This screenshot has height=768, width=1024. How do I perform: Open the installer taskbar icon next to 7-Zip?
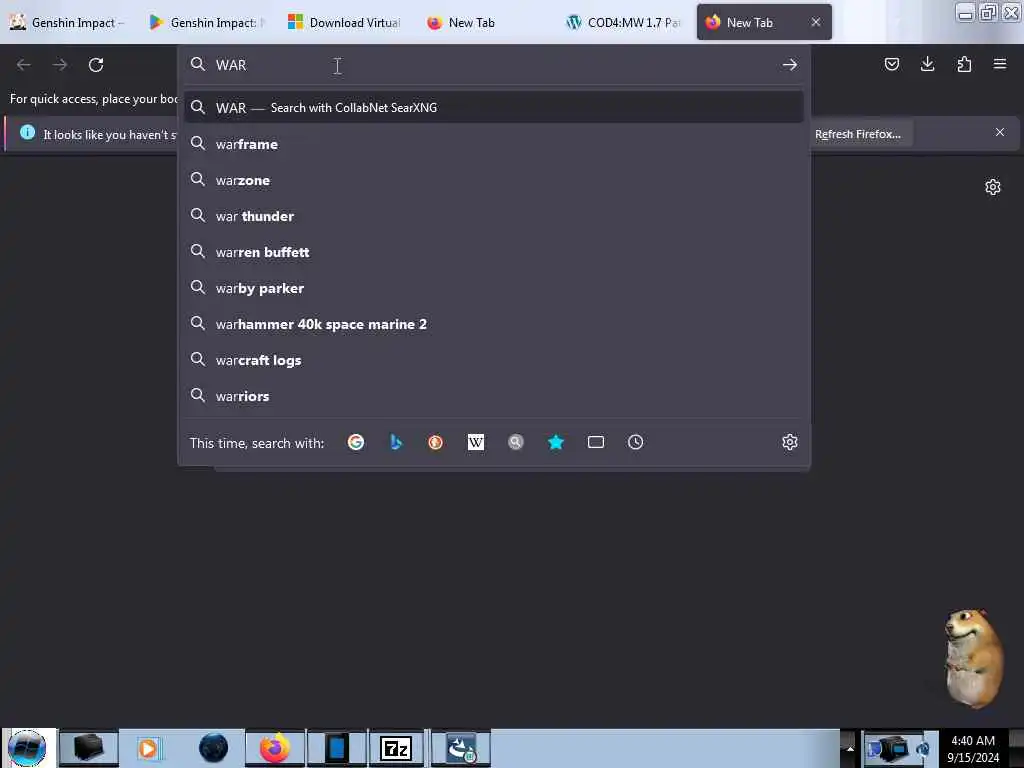(460, 748)
